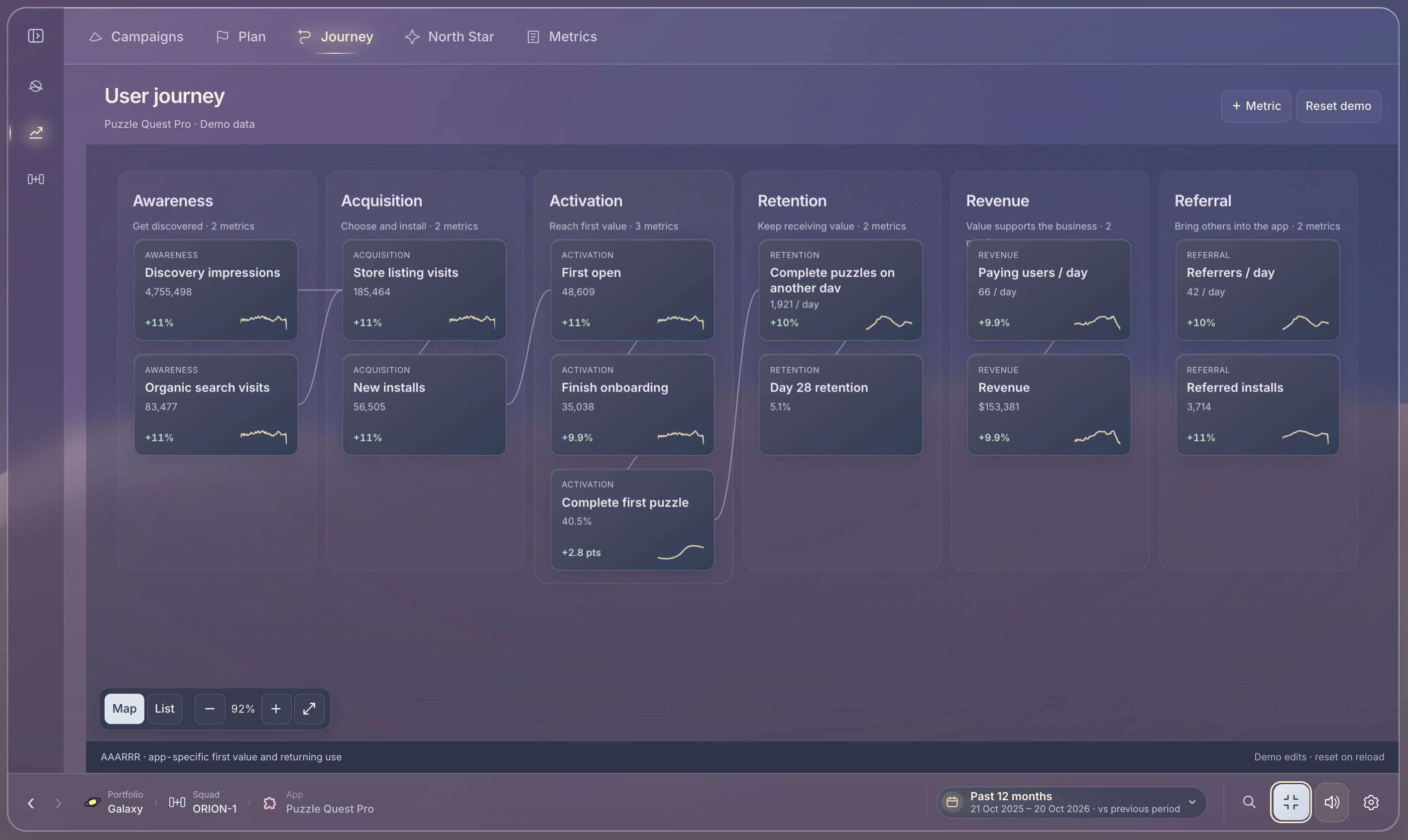Click the Puzzle Quest Pro app icon
Screen dimensions: 1408x840
(270, 803)
